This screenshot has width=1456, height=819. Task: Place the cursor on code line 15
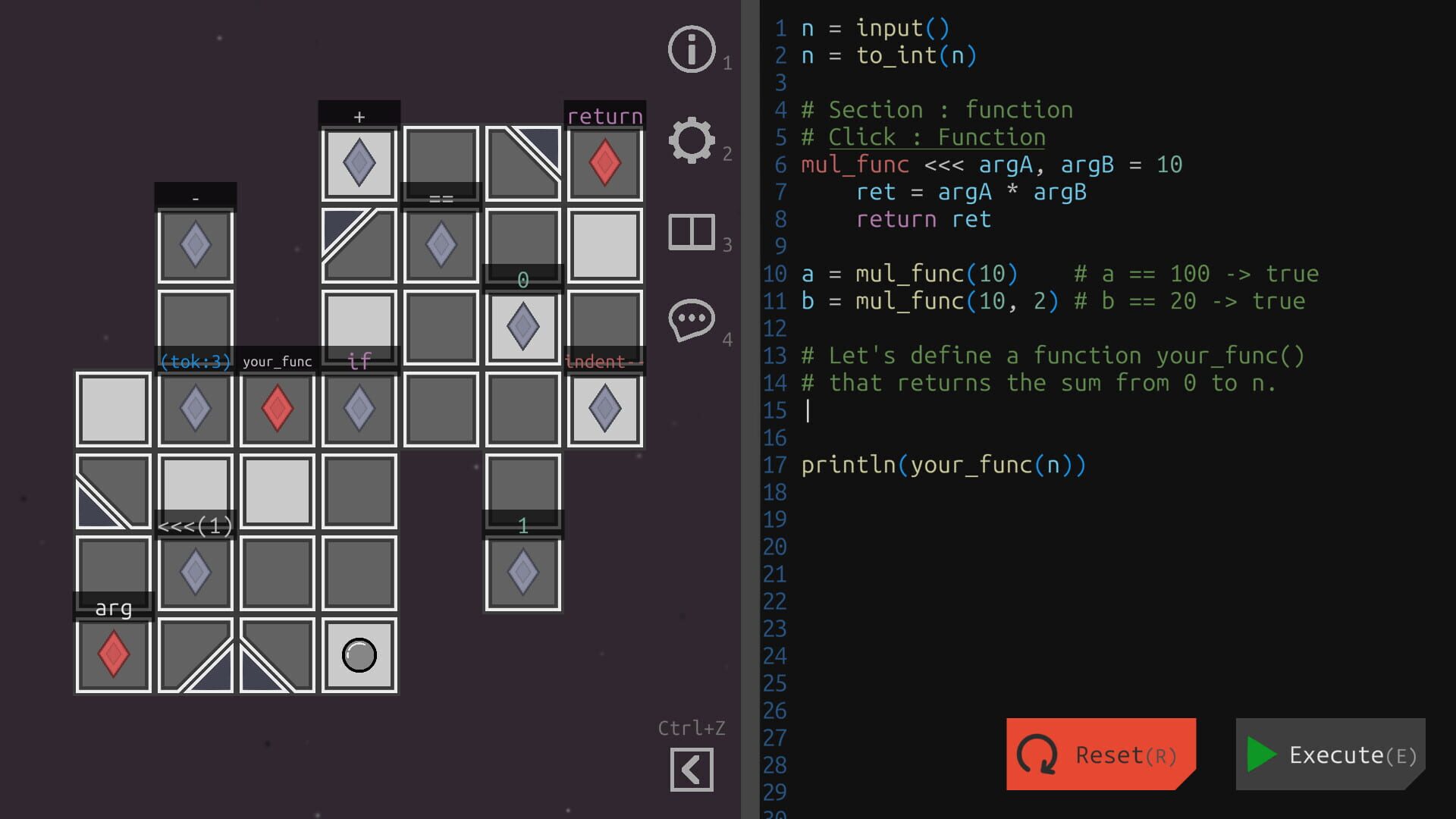[808, 410]
